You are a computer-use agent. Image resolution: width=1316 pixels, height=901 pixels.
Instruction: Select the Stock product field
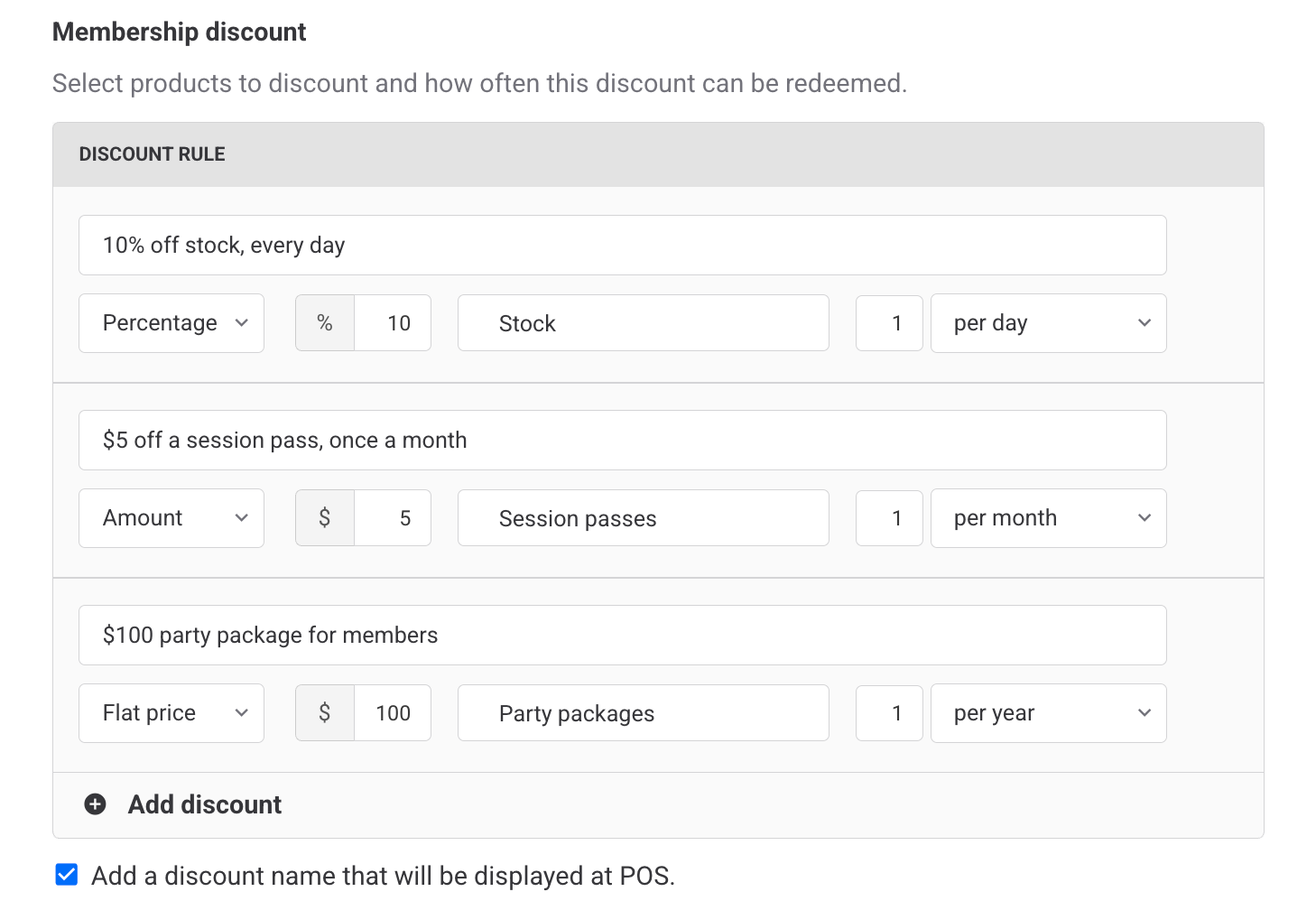tap(643, 323)
